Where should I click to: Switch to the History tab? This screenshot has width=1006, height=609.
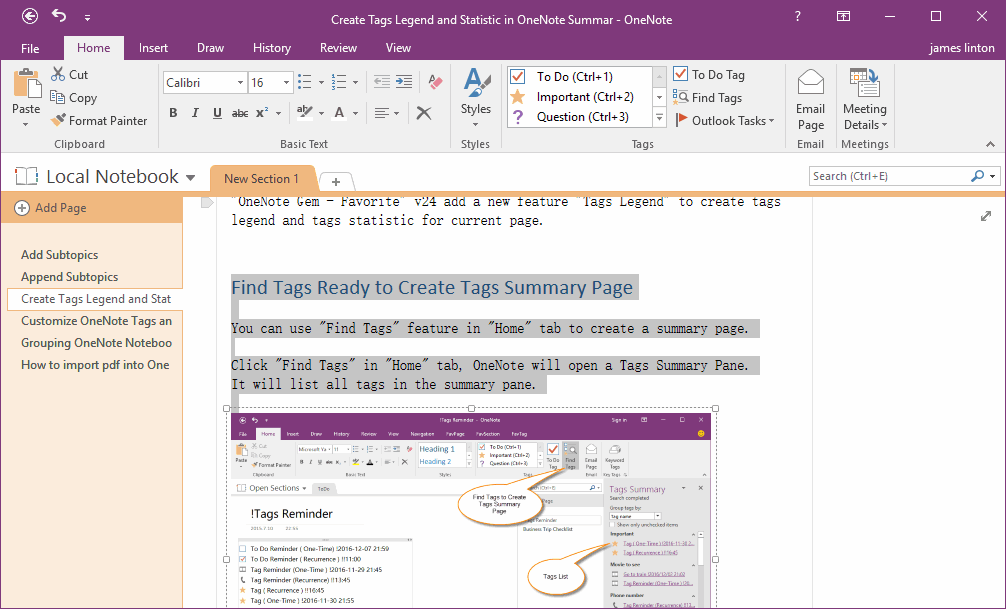point(272,48)
